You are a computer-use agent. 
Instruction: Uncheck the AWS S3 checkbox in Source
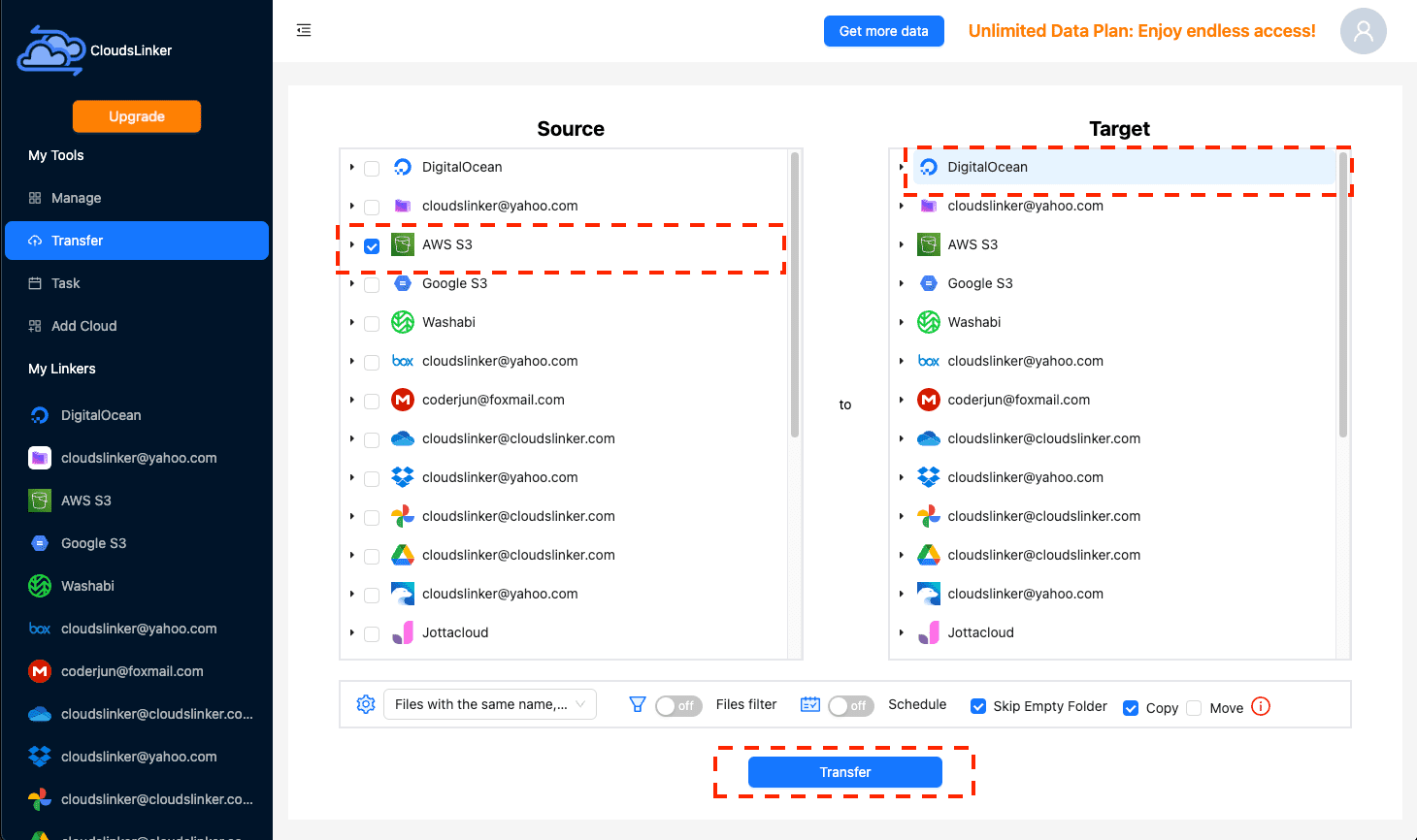pos(372,246)
